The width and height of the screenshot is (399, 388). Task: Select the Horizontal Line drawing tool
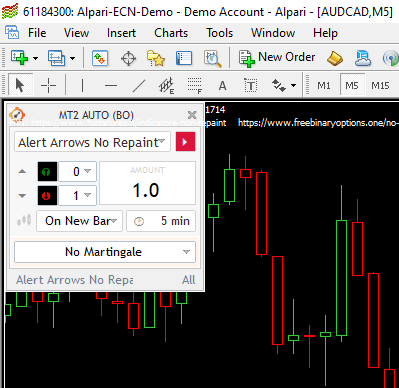coord(111,86)
